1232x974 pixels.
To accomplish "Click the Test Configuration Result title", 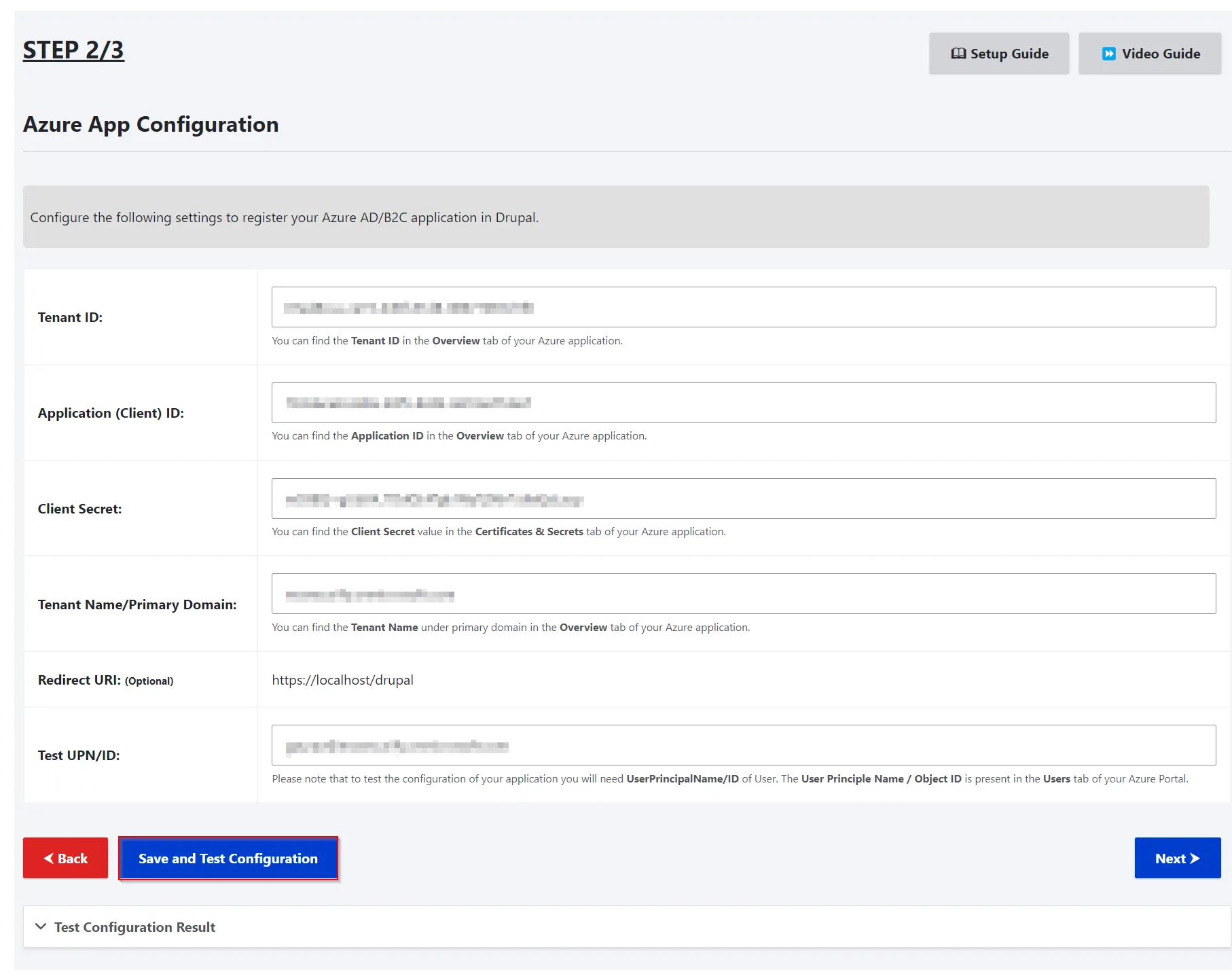I will (x=134, y=927).
